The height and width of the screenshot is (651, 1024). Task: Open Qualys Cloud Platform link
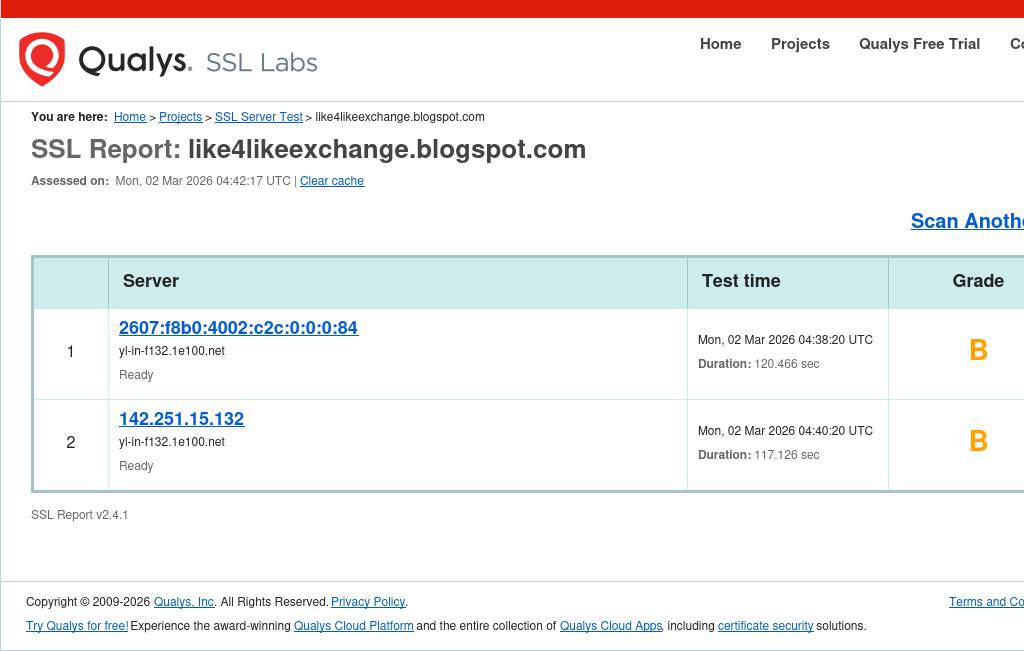pos(353,626)
